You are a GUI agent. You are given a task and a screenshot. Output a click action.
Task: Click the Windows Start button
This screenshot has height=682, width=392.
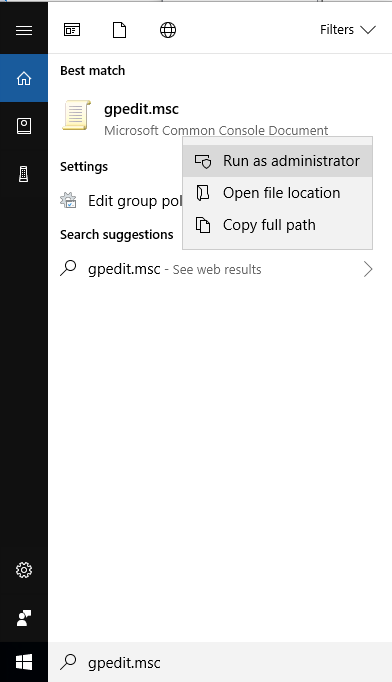(x=24, y=662)
